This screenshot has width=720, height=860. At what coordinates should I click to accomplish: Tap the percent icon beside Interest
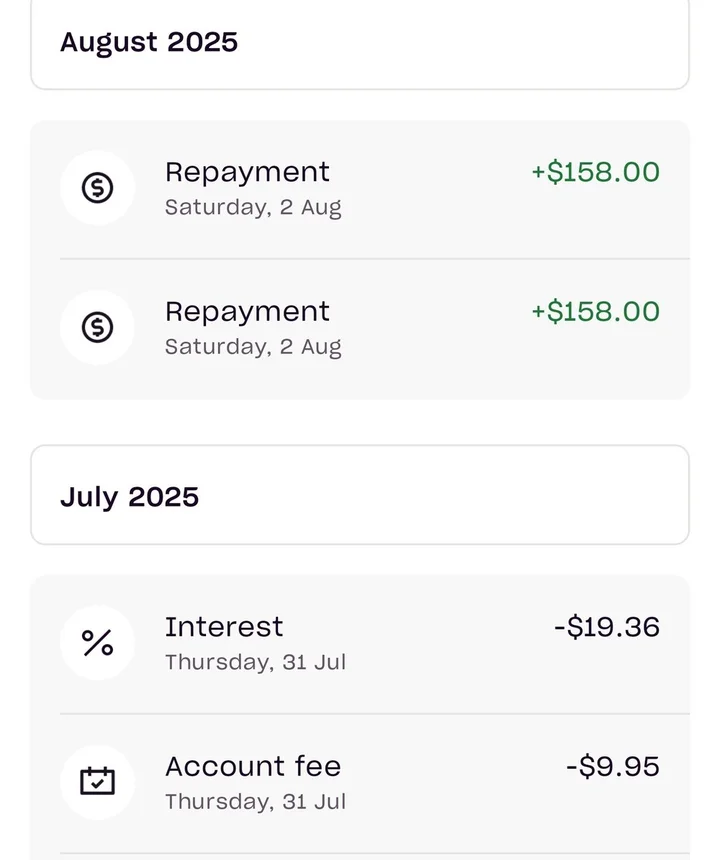tap(98, 643)
